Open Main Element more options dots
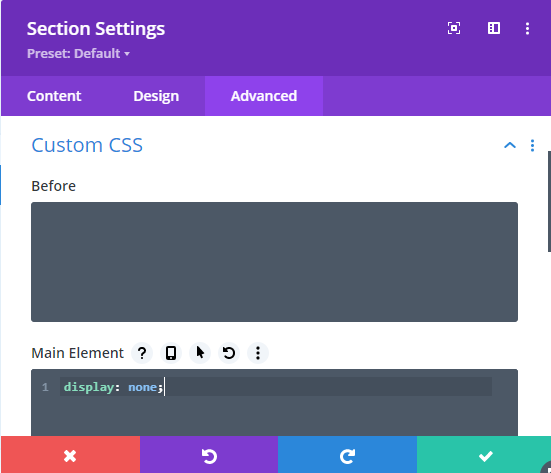551x473 pixels. click(x=258, y=353)
